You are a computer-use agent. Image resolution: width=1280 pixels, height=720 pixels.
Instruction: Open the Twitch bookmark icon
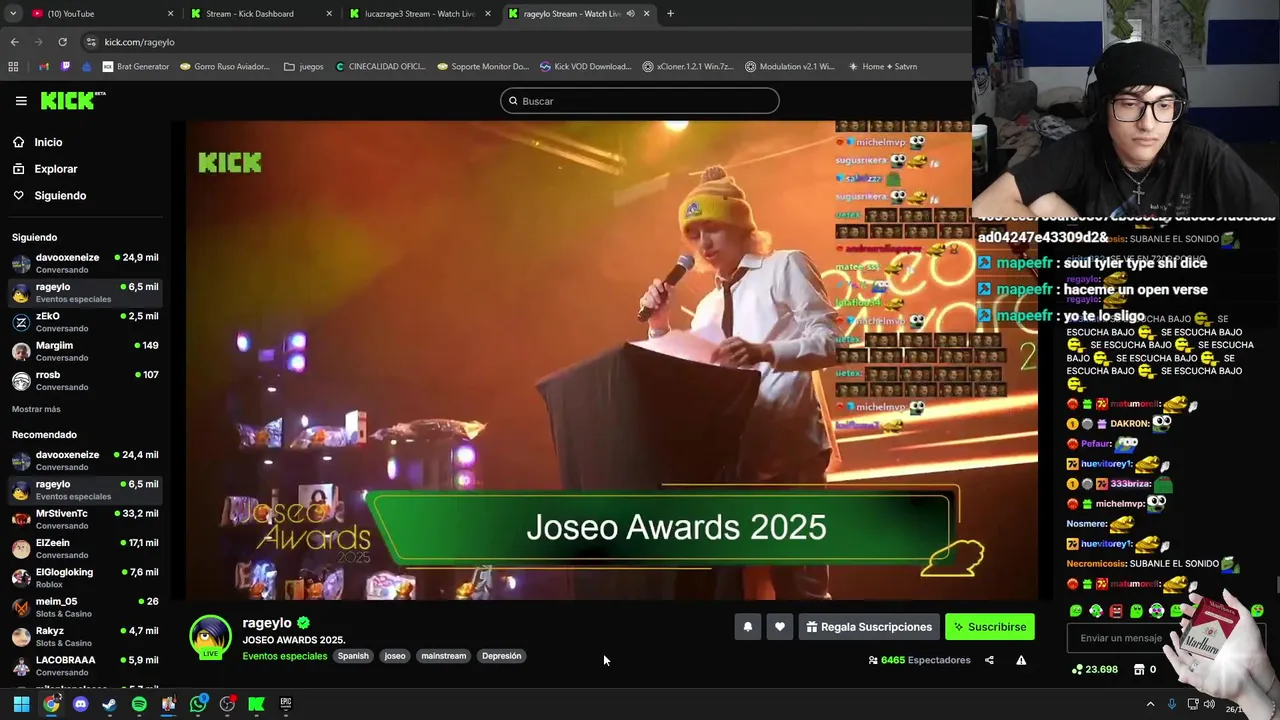[65, 67]
